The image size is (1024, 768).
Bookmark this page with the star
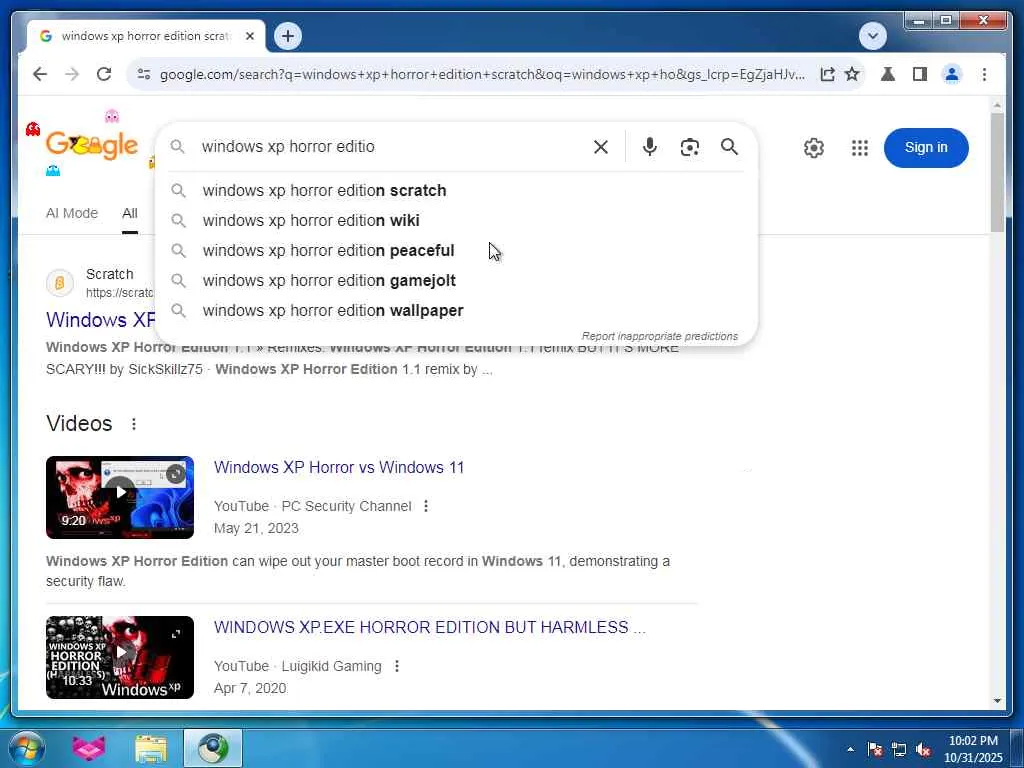pyautogui.click(x=852, y=74)
